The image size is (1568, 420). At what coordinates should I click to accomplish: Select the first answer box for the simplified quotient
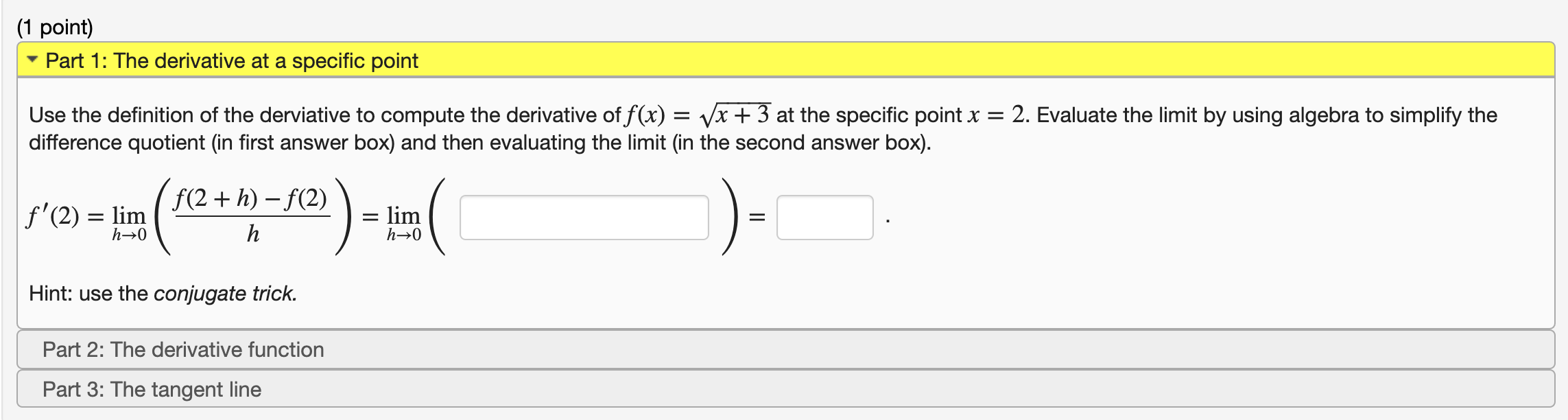point(584,216)
